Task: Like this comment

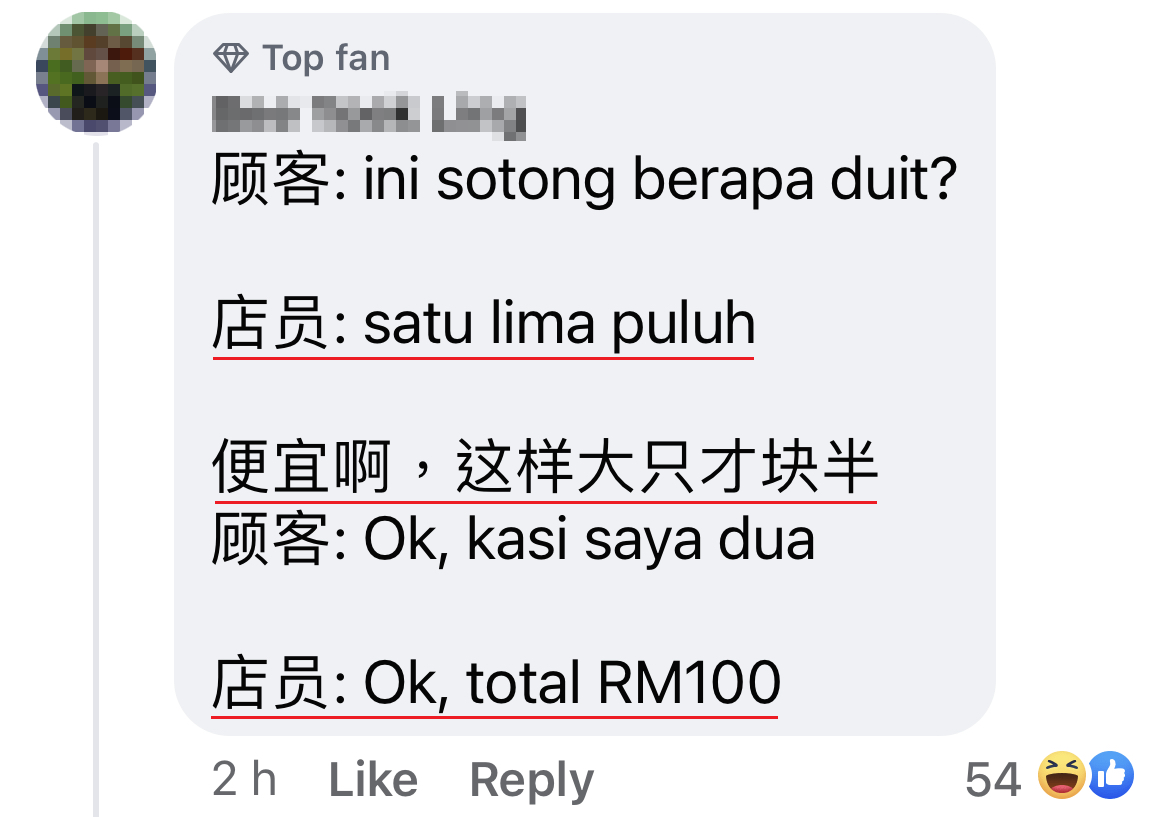Action: coord(373,780)
